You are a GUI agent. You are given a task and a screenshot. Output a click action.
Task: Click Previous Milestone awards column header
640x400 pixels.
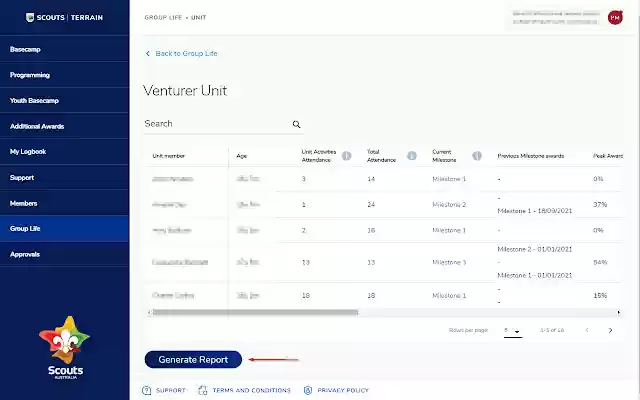530,156
